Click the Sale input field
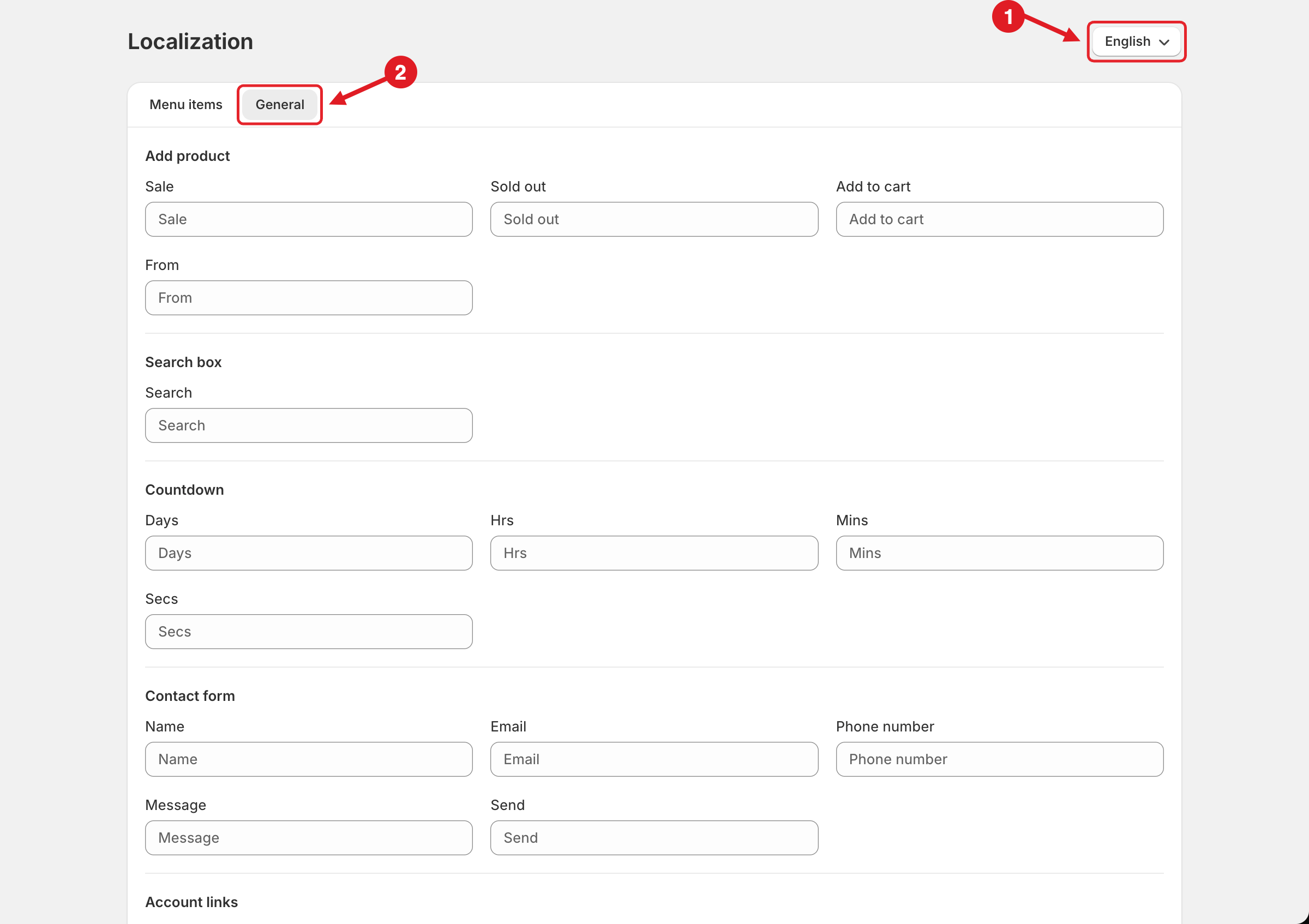Image resolution: width=1309 pixels, height=924 pixels. [309, 219]
